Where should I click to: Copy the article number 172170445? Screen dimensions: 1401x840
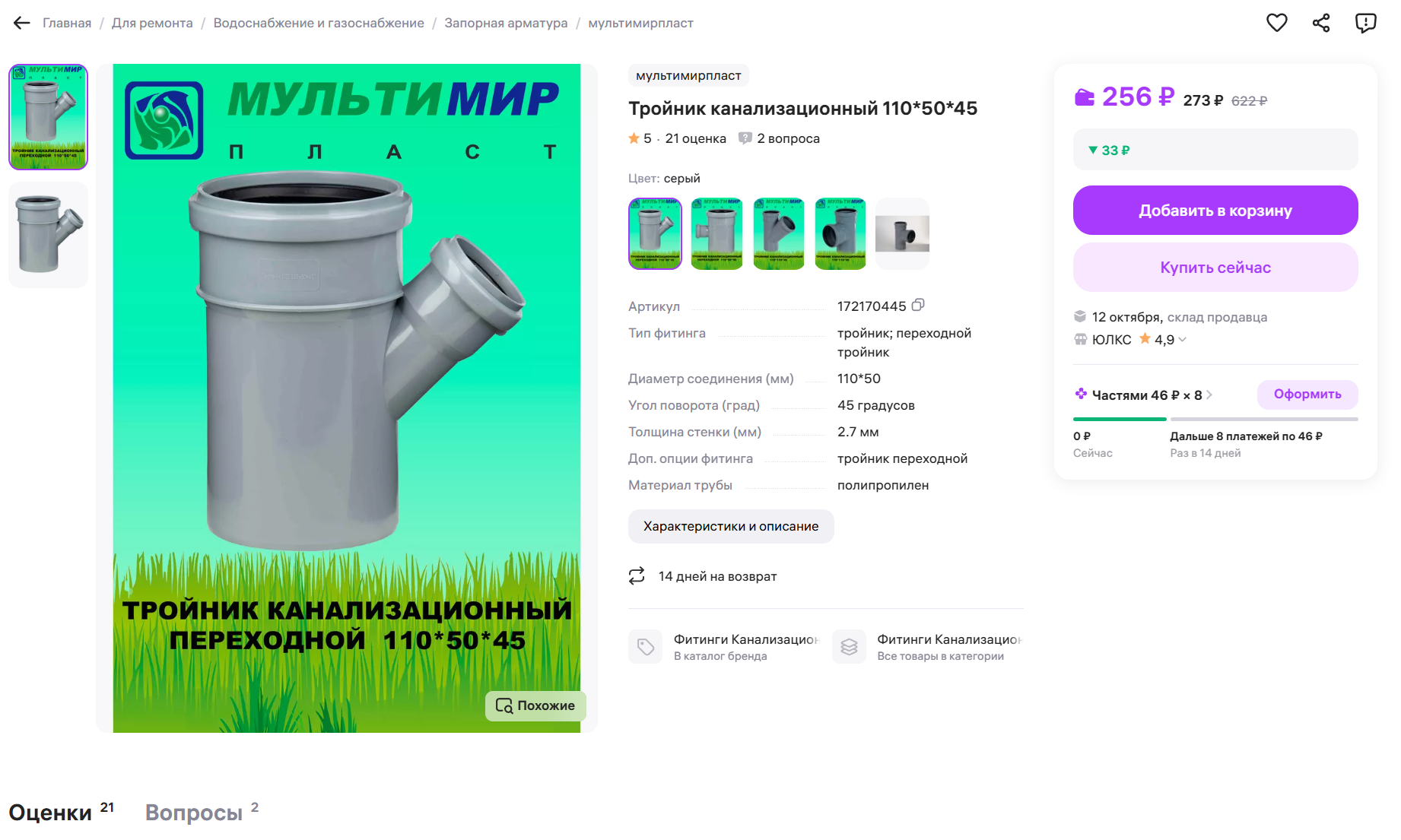[x=918, y=306]
